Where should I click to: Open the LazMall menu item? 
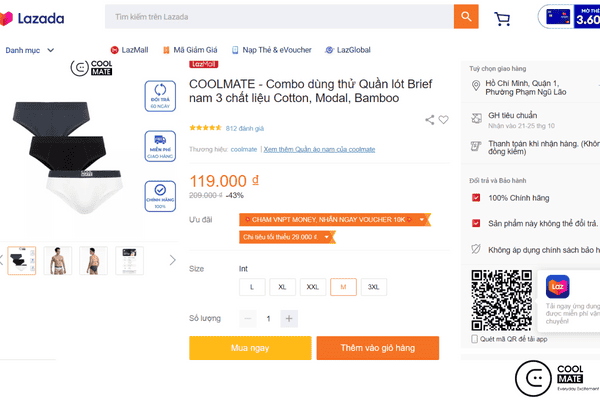coord(130,50)
